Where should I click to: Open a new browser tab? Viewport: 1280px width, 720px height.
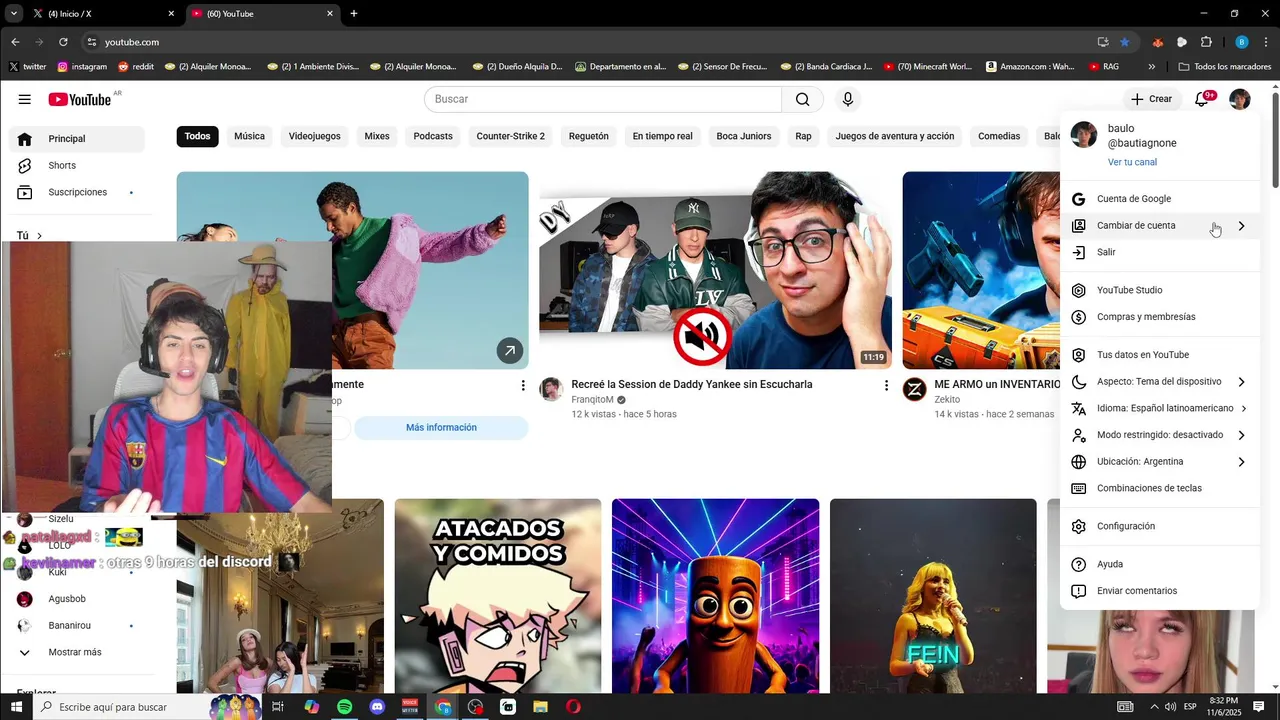point(354,14)
